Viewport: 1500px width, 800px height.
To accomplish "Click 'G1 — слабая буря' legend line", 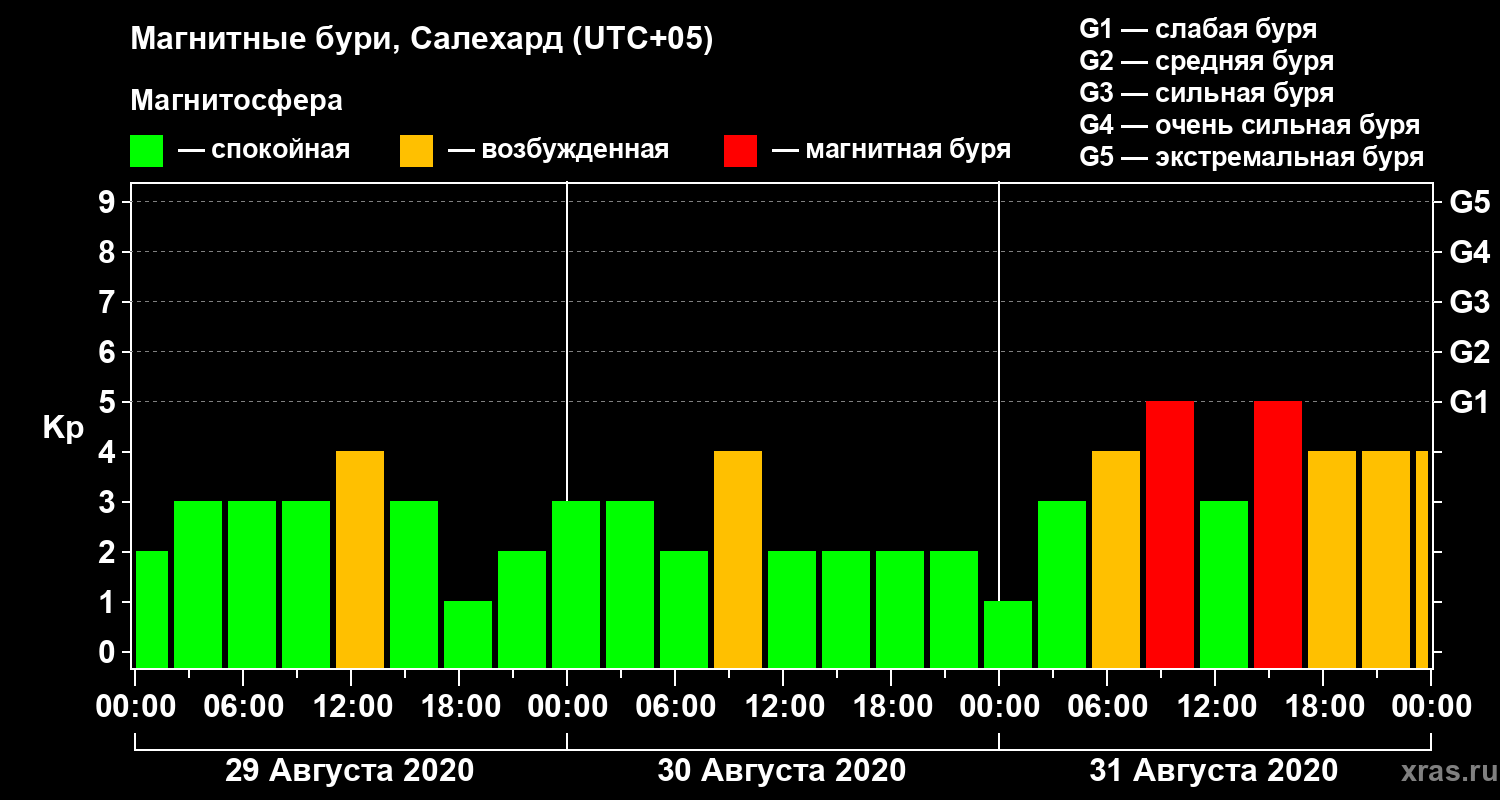I will [x=1198, y=28].
